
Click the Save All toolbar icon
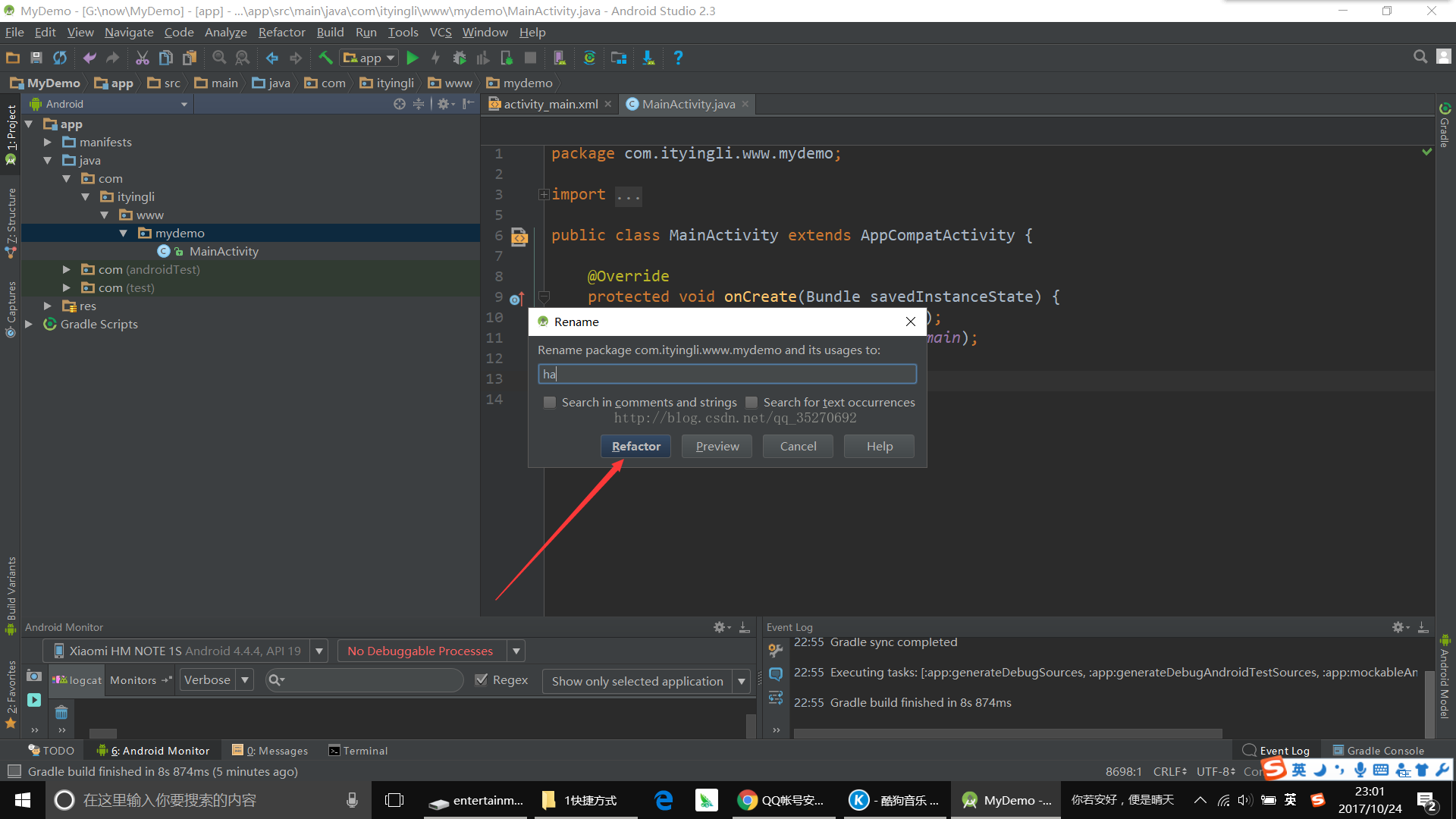click(x=36, y=58)
